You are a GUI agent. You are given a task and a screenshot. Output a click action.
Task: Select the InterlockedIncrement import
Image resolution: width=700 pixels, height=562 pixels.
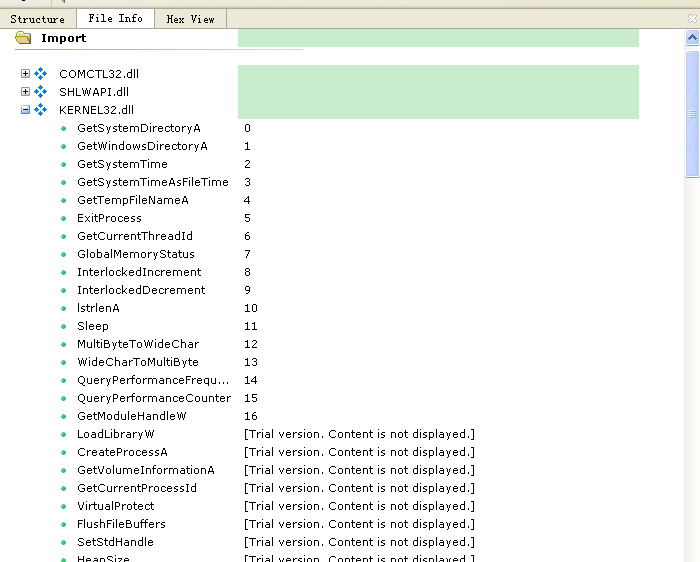coord(139,272)
